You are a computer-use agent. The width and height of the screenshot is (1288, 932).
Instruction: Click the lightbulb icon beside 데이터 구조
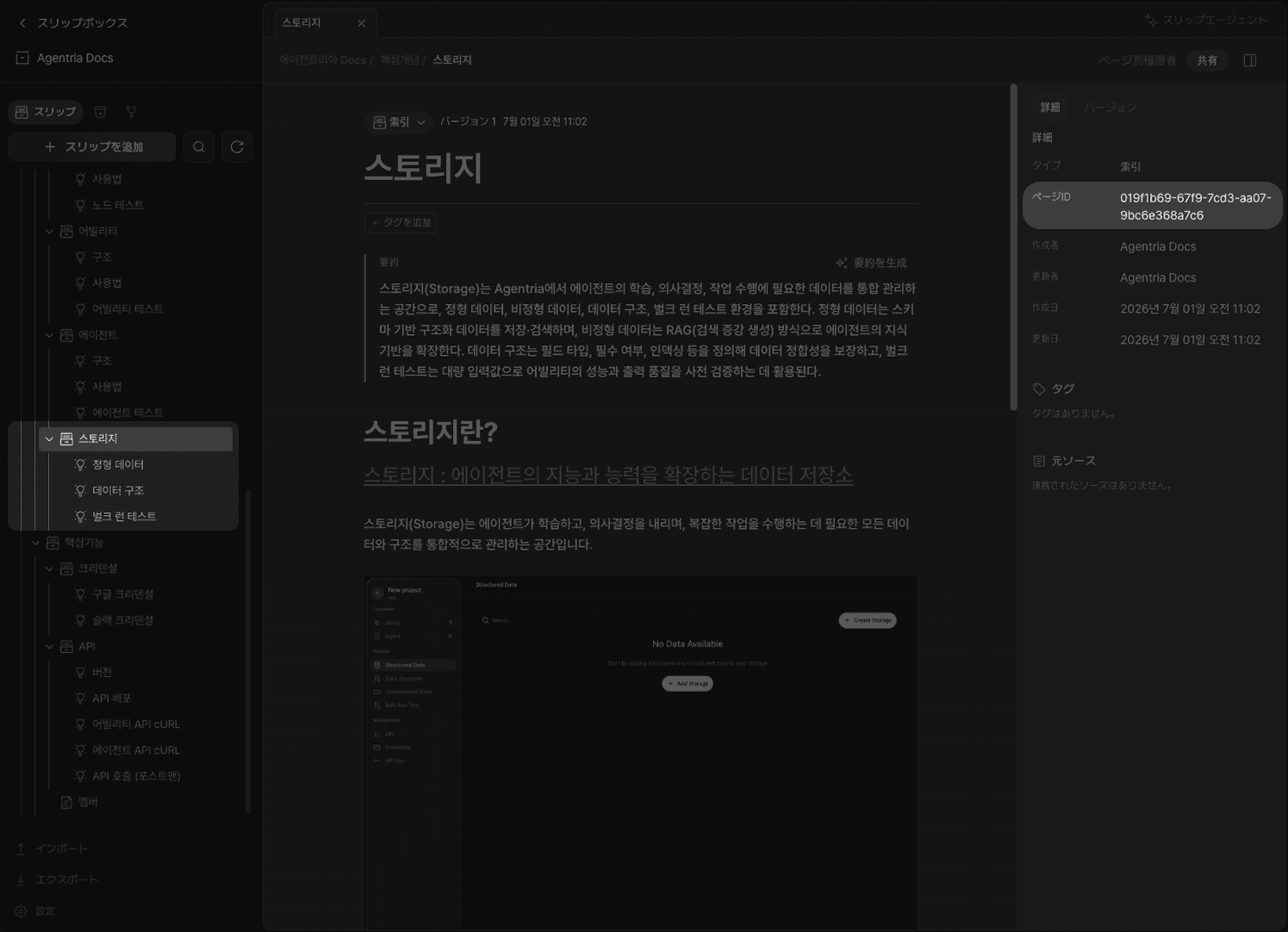(x=80, y=491)
